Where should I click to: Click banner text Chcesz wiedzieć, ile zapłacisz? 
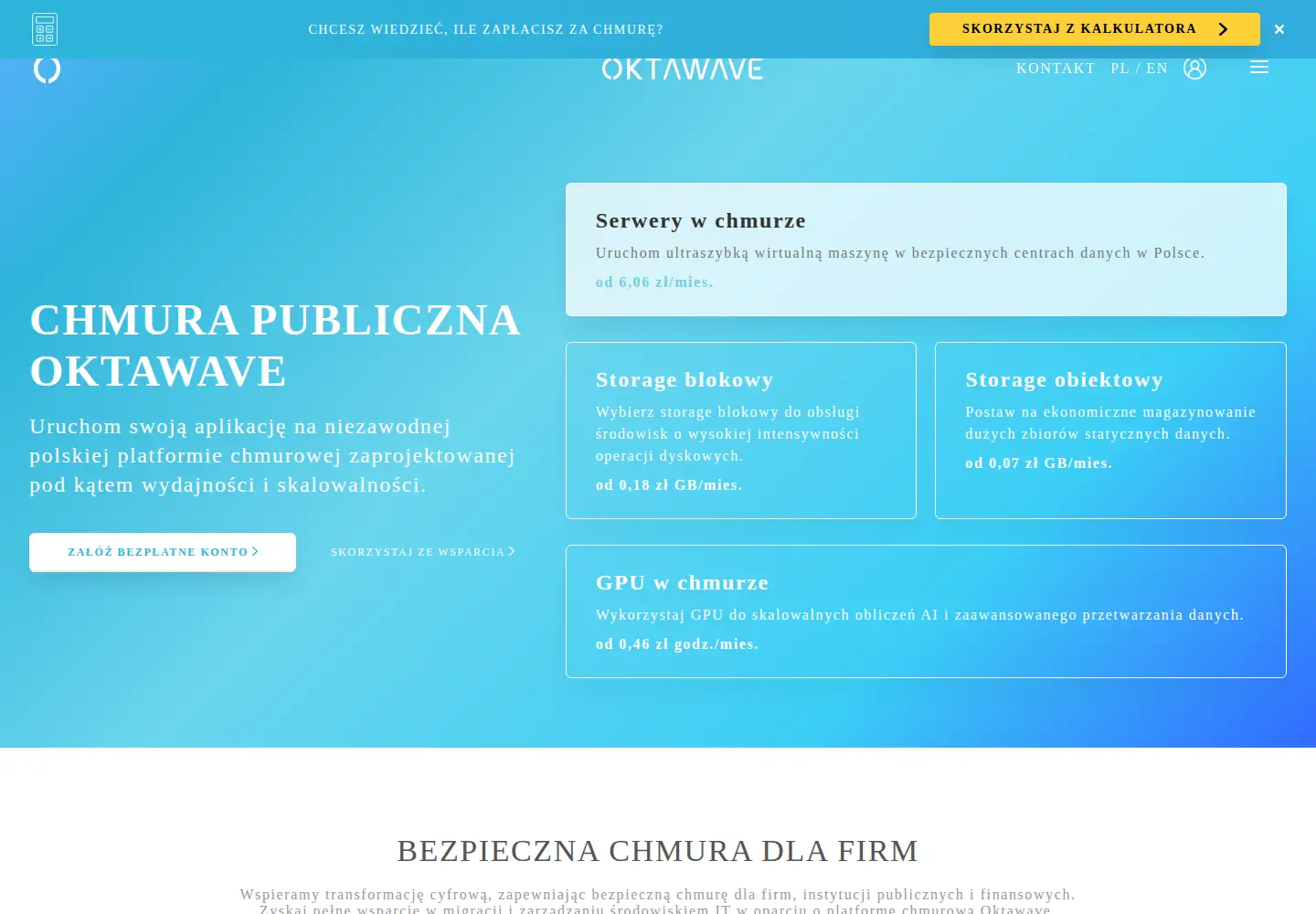[486, 29]
